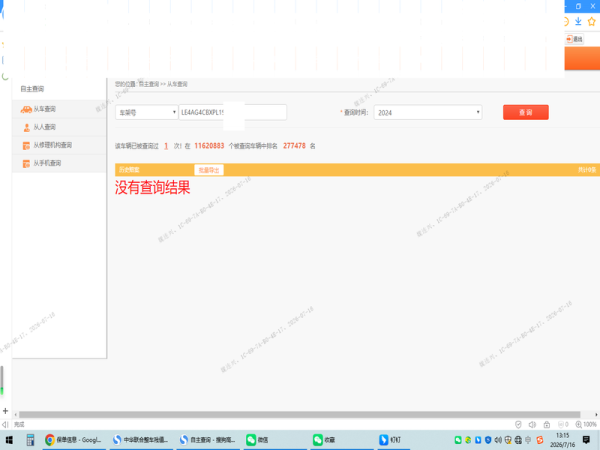Click the 批量导出 batch export button
The image size is (600, 450).
coord(209,170)
